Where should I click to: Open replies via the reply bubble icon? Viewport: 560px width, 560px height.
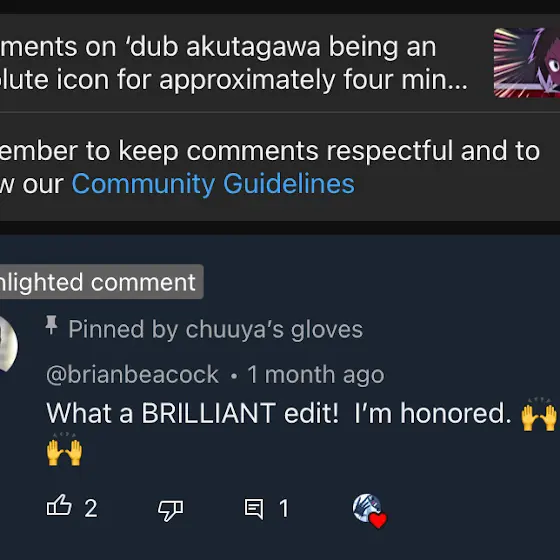pos(254,509)
